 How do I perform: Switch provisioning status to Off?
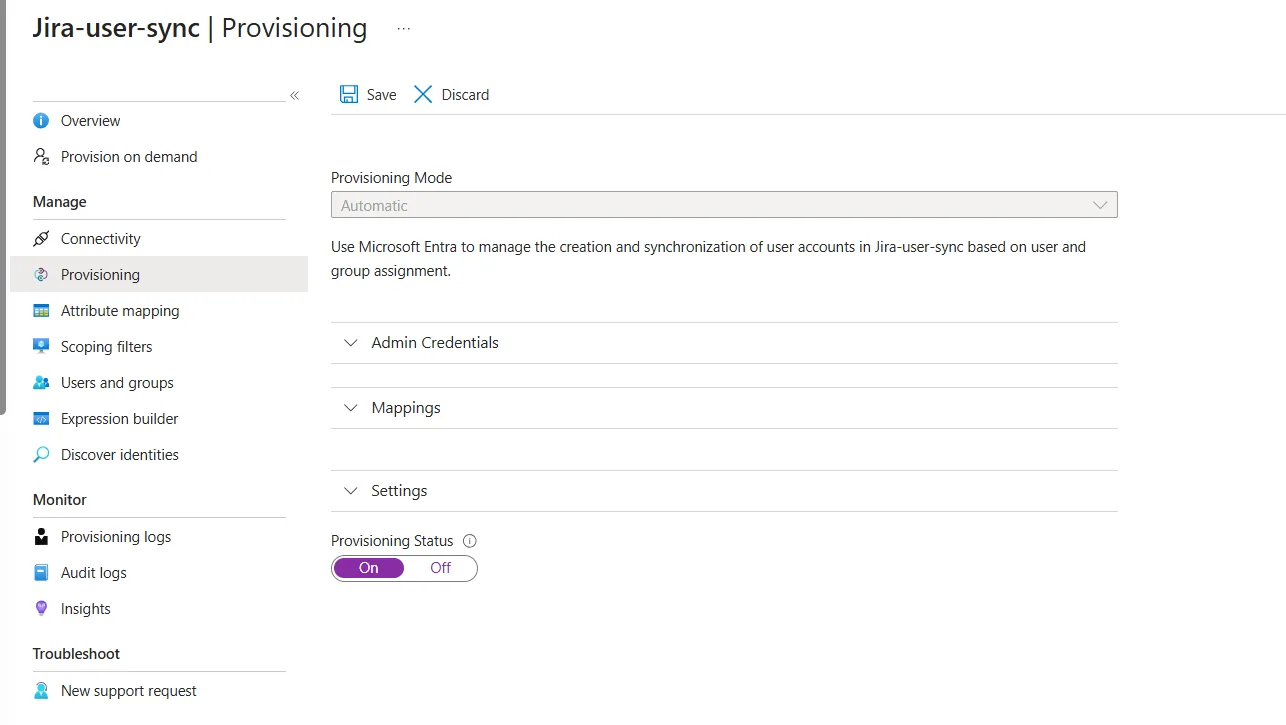[441, 568]
